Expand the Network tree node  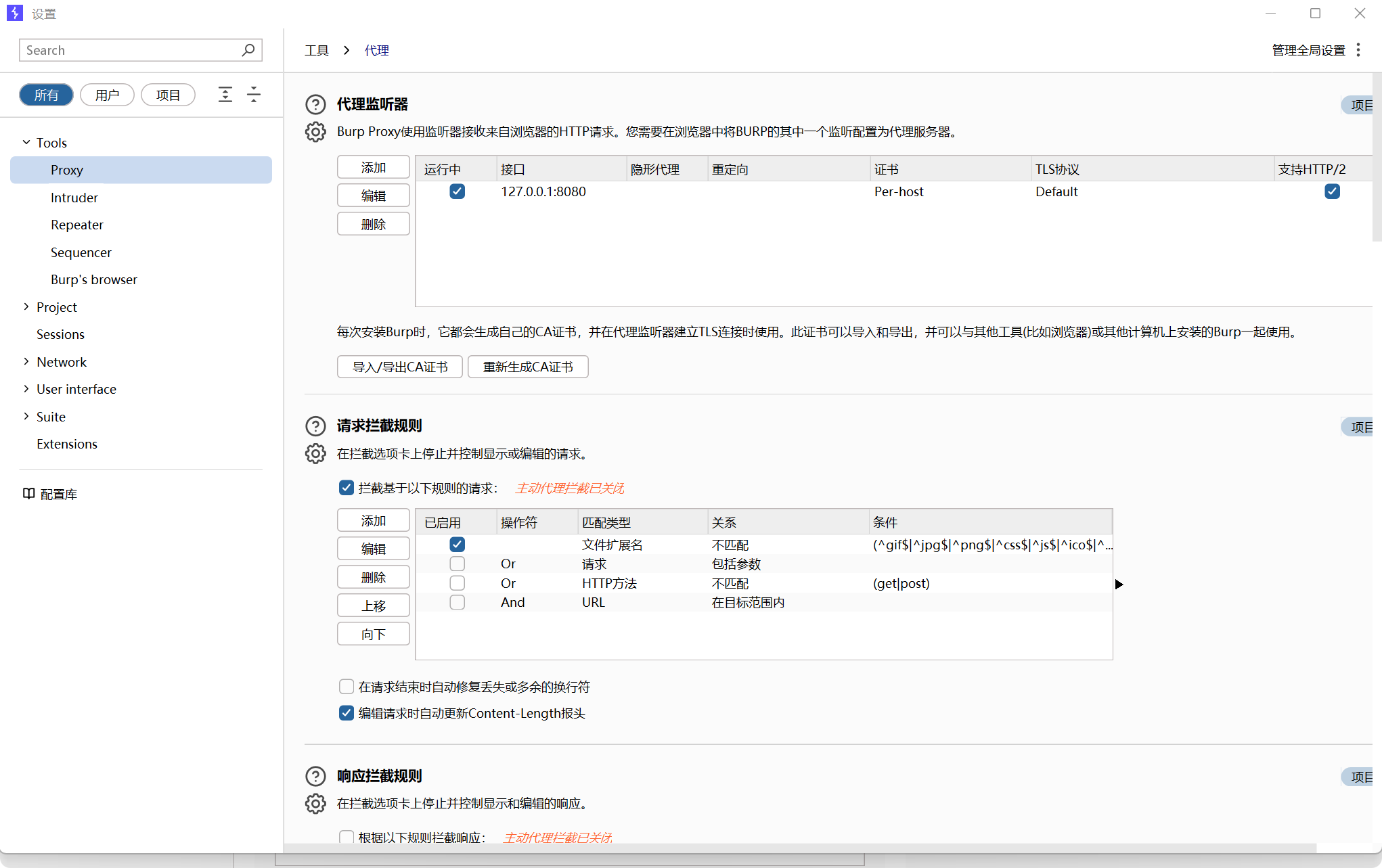(26, 362)
